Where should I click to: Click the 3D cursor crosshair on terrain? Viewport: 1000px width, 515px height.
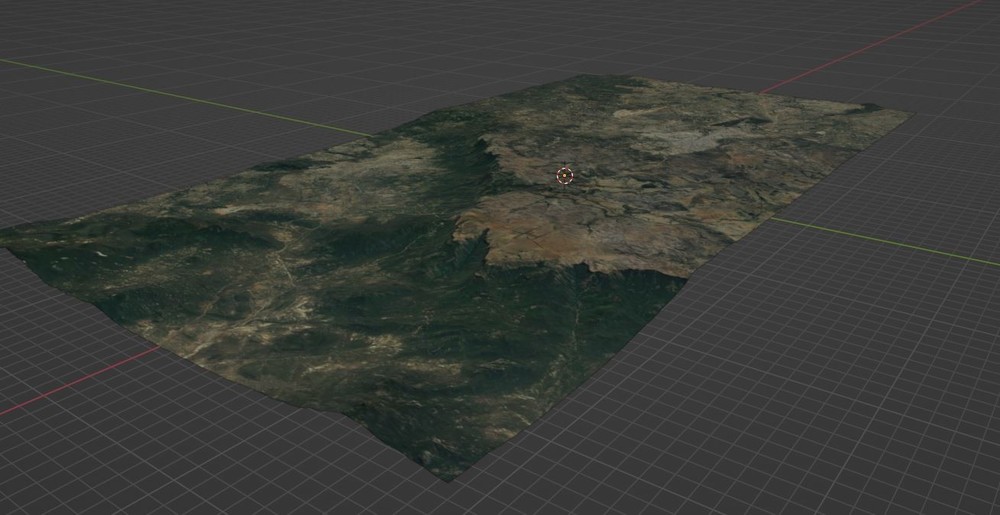565,176
